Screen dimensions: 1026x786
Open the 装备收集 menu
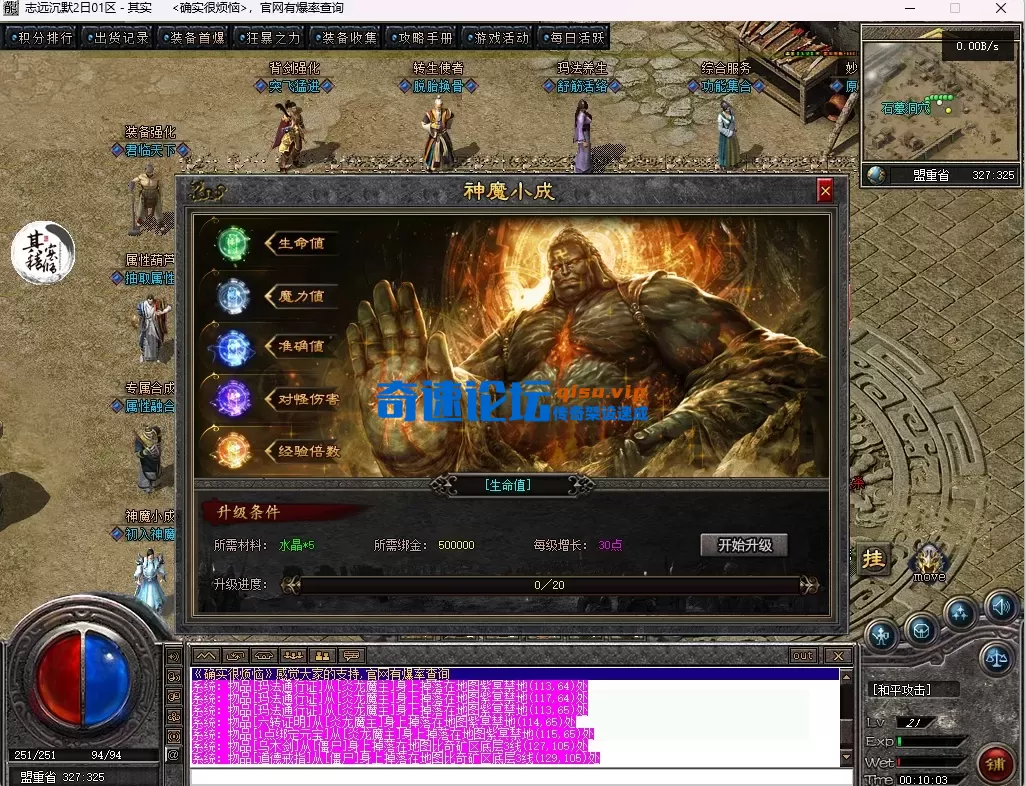pos(345,38)
